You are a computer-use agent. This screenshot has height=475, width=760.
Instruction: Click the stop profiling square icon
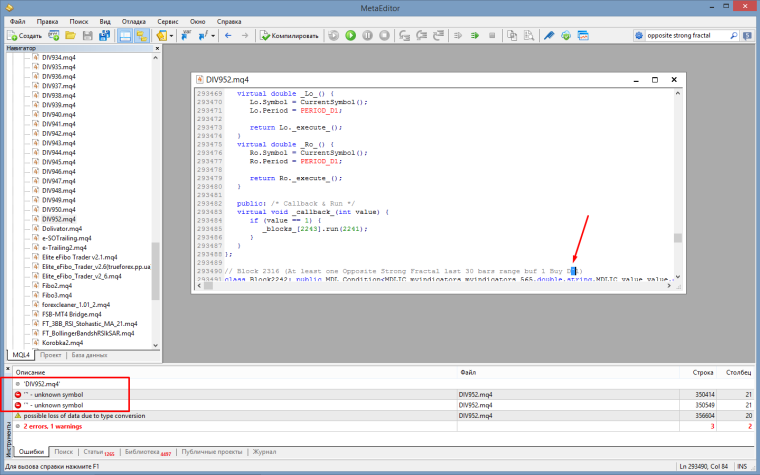click(x=492, y=35)
